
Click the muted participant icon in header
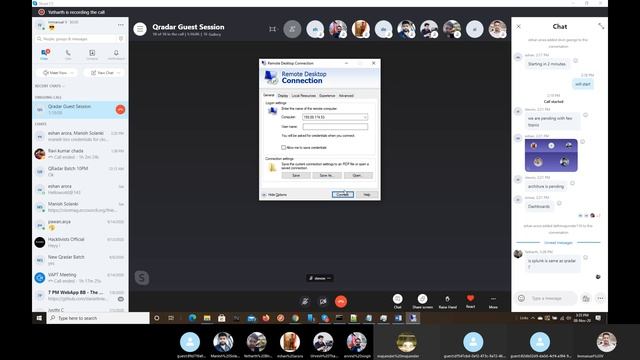[292, 29]
